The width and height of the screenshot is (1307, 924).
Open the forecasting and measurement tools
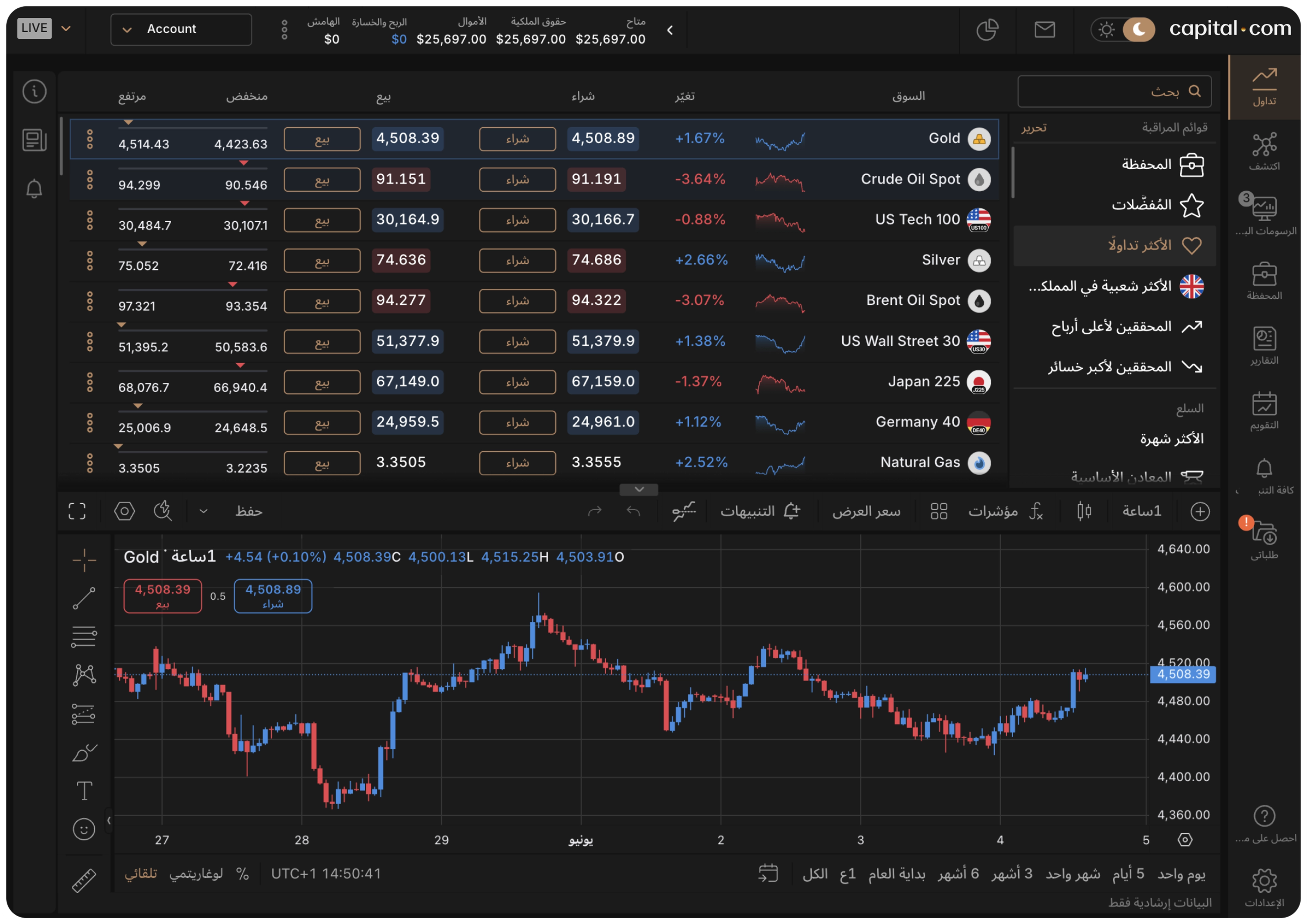click(x=84, y=714)
